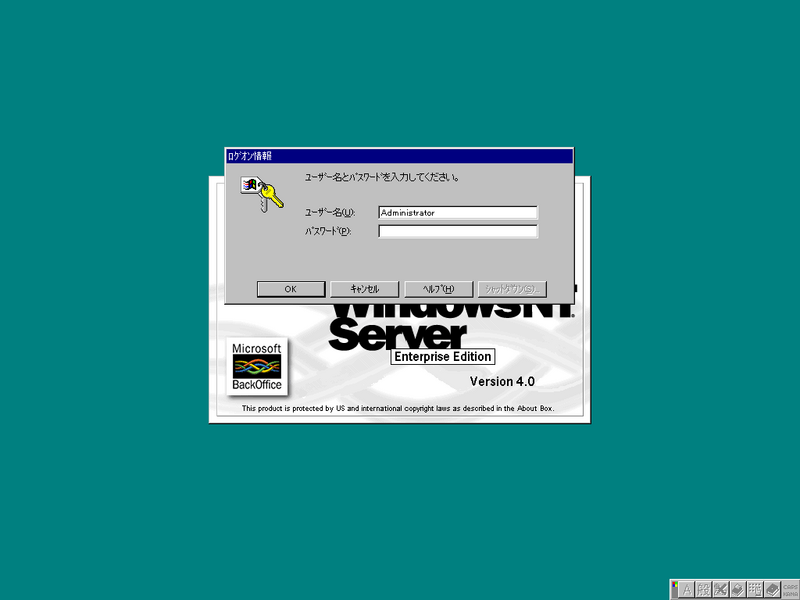The width and height of the screenshot is (800, 600).
Task: Click the ユーザー名とパスワードを入力してください prompt
Action: click(382, 177)
